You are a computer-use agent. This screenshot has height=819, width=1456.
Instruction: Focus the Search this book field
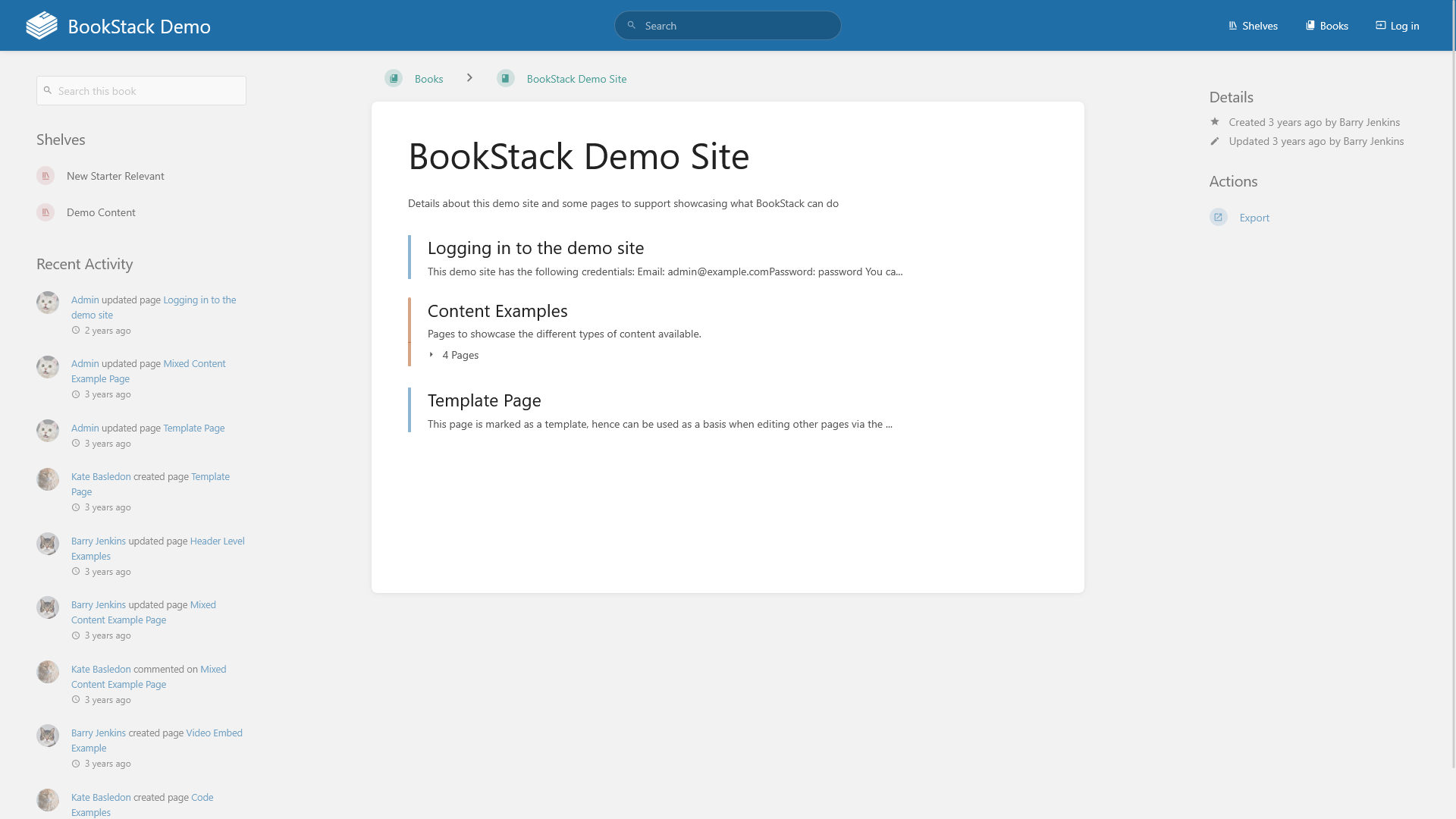[x=141, y=91]
